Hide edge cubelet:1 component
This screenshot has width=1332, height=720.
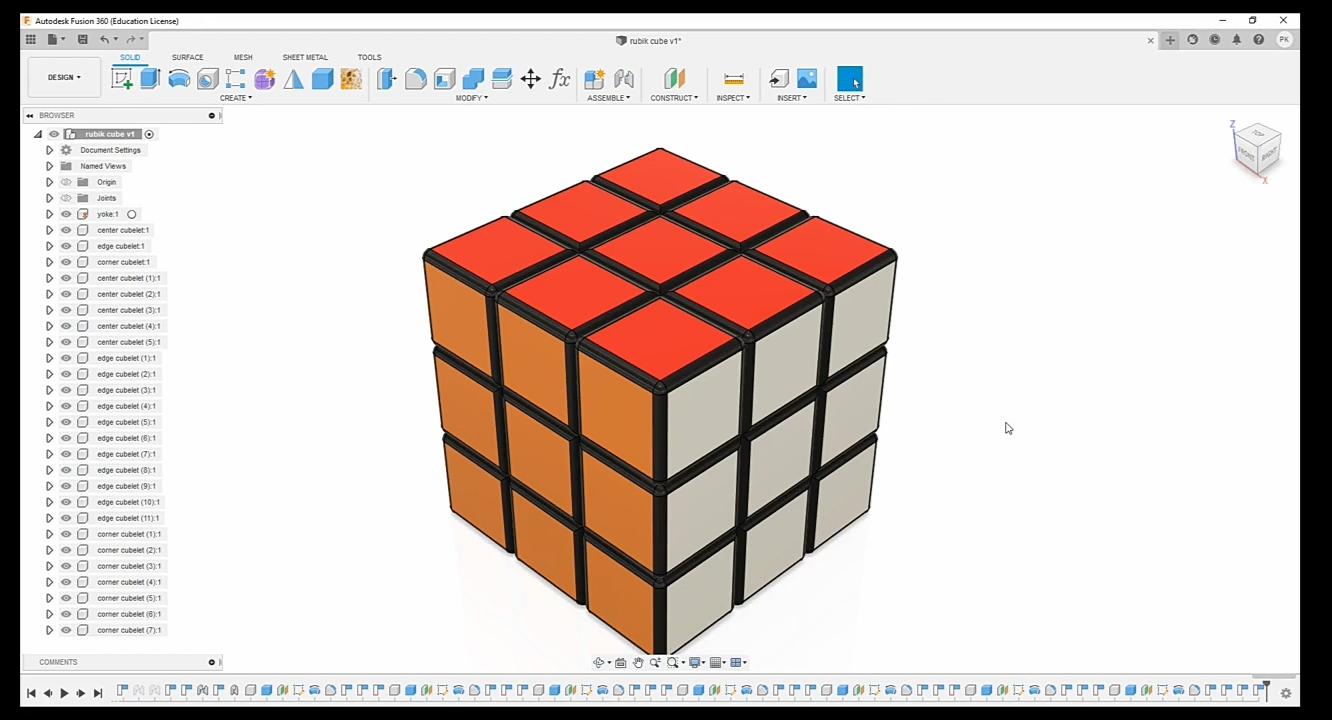tap(66, 246)
